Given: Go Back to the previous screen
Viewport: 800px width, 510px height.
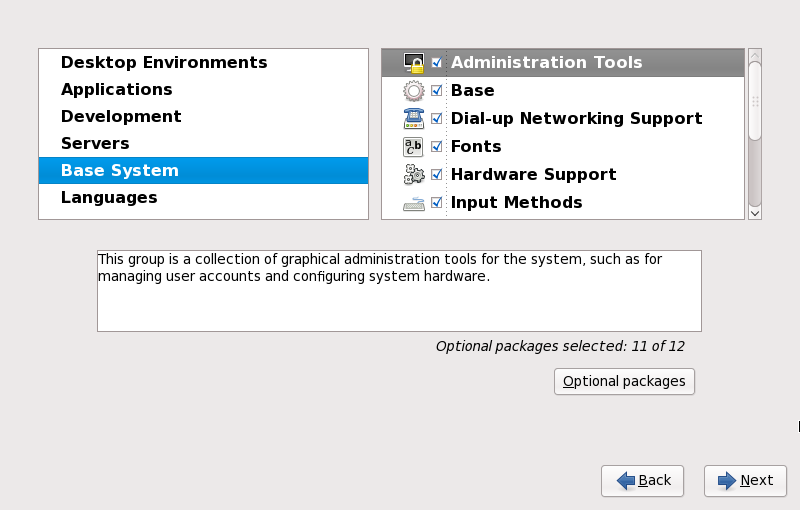Looking at the screenshot, I should coord(642,481).
